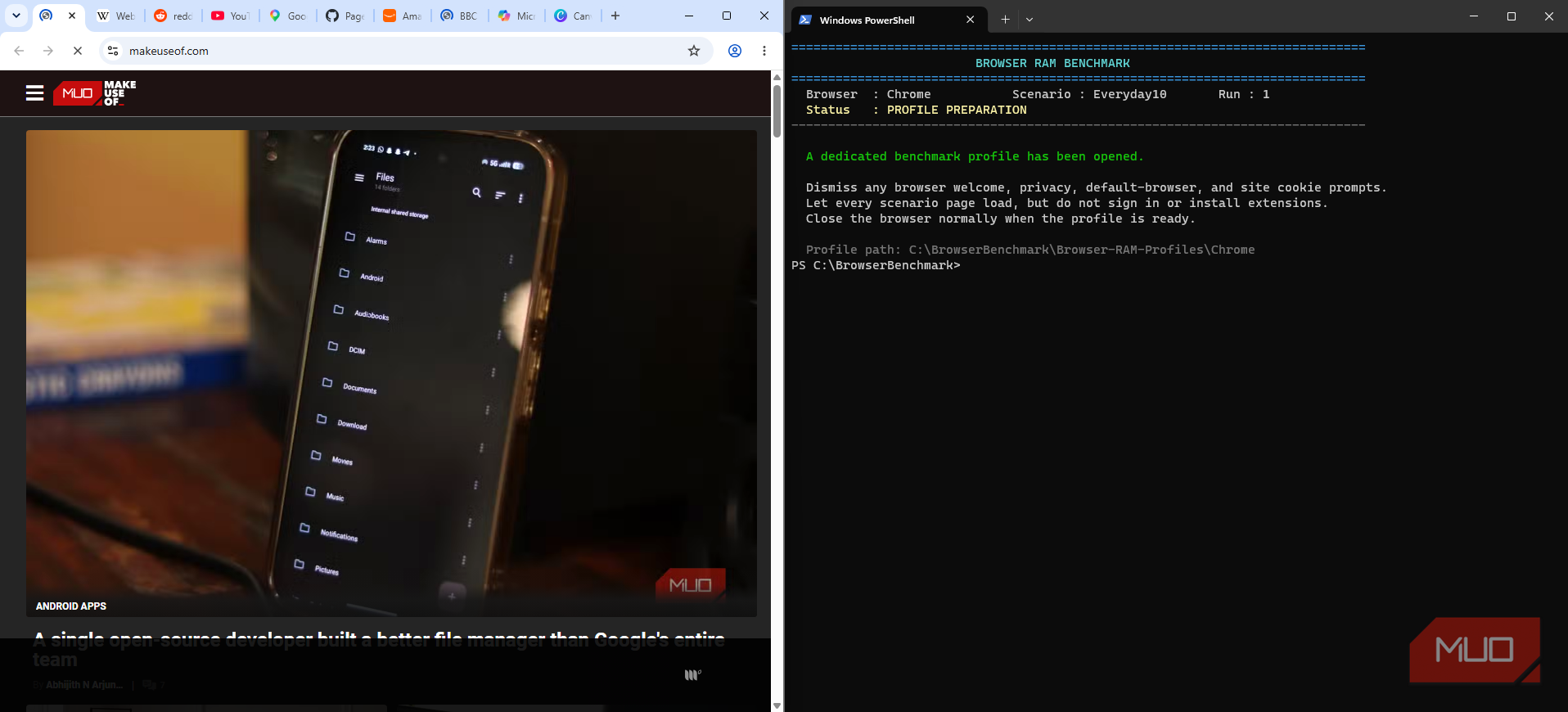1568x712 pixels.
Task: Click the MakeUseOf logo
Action: [x=95, y=93]
